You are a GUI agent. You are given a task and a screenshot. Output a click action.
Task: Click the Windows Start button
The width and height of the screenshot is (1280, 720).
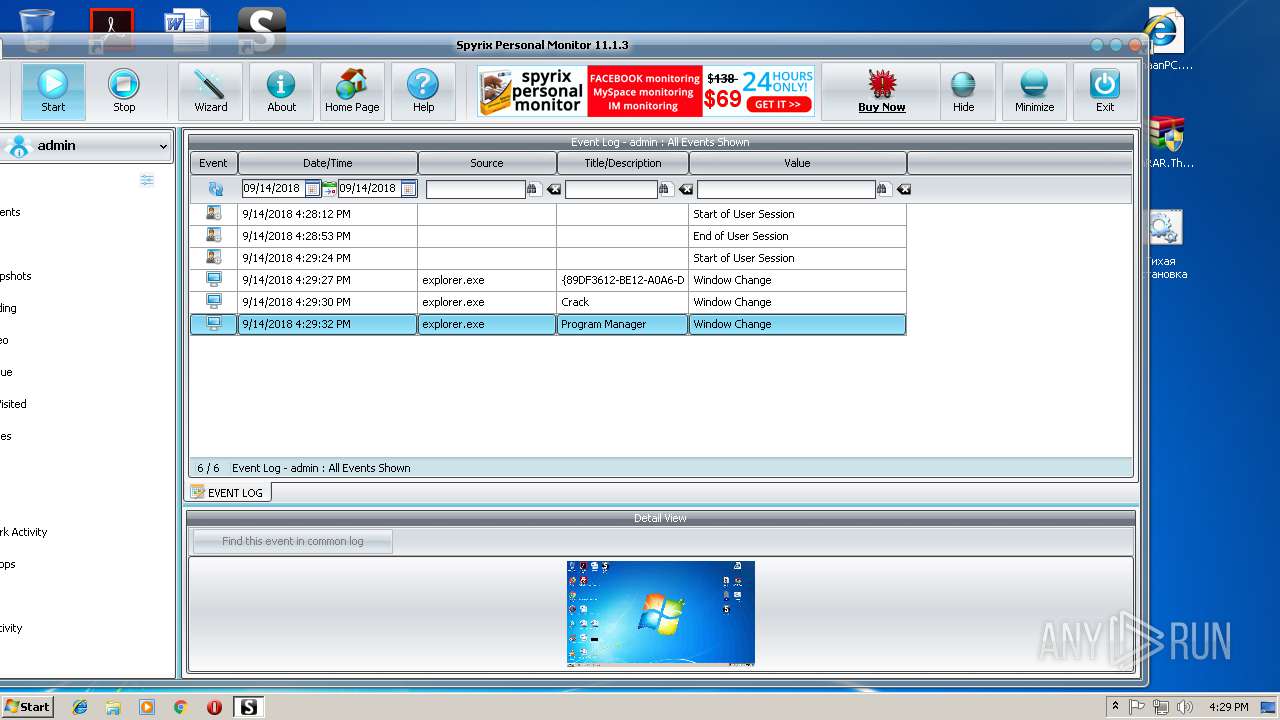tap(27, 706)
